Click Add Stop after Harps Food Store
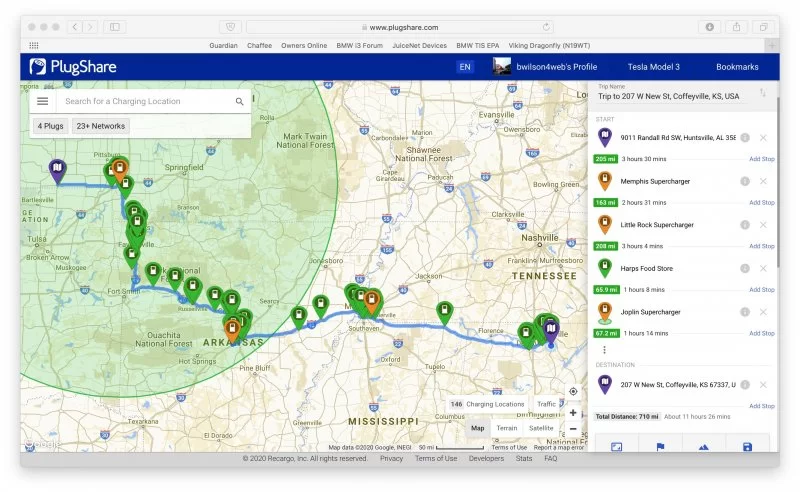 [x=761, y=290]
